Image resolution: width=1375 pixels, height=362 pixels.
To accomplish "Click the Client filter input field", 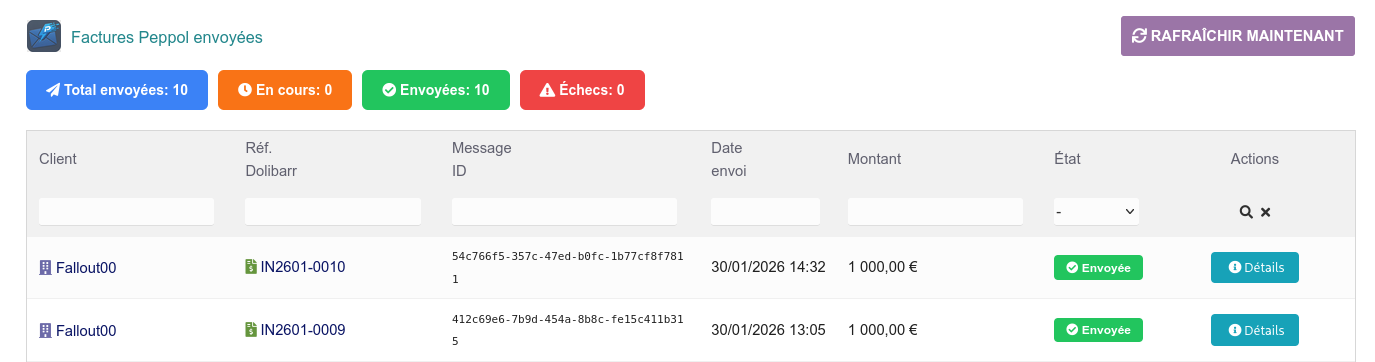I will (x=126, y=211).
